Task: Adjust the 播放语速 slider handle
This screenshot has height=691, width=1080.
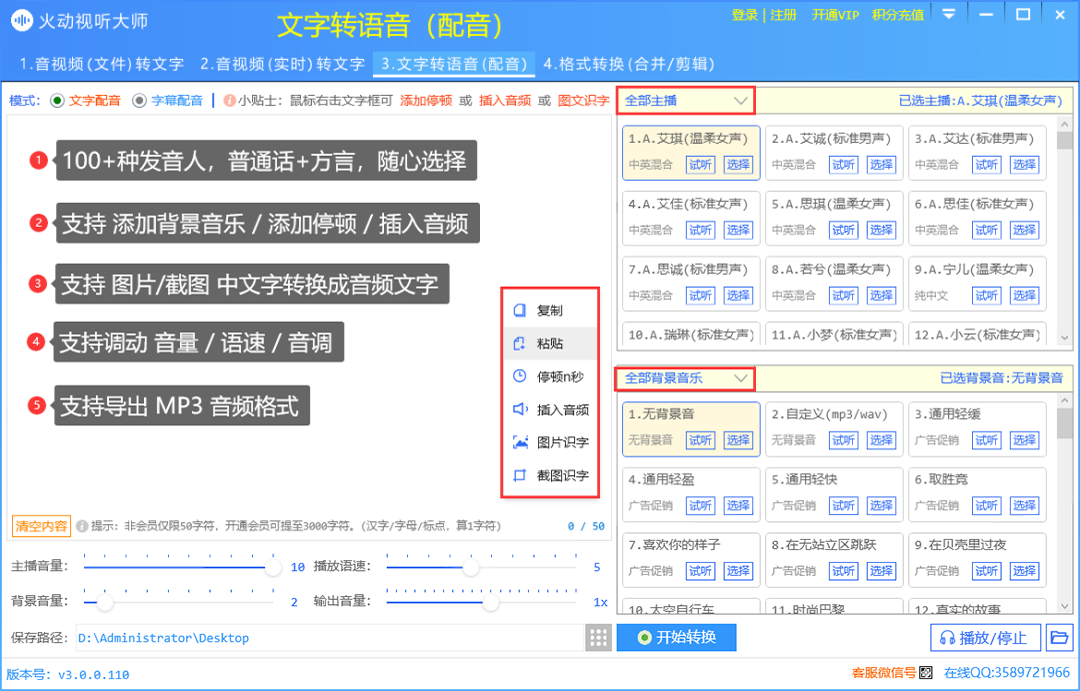Action: click(x=470, y=567)
